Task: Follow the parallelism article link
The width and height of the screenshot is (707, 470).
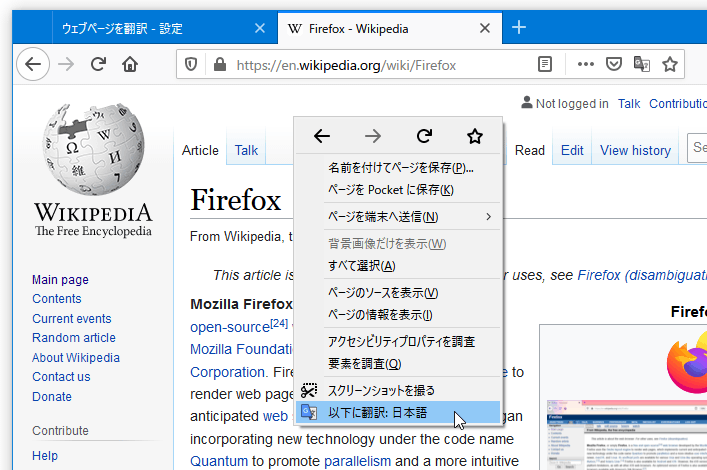Action: click(357, 461)
